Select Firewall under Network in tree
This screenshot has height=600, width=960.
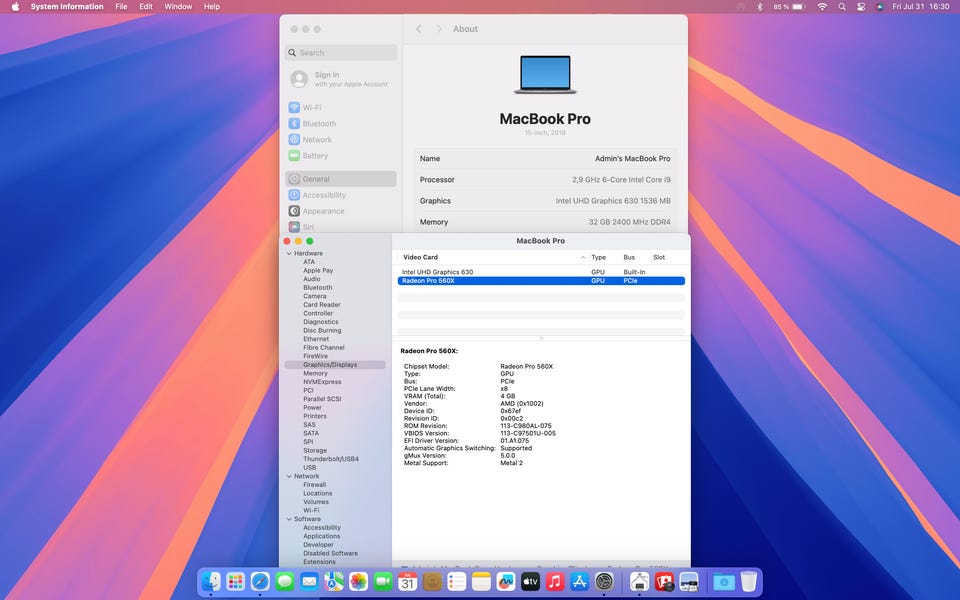click(315, 485)
